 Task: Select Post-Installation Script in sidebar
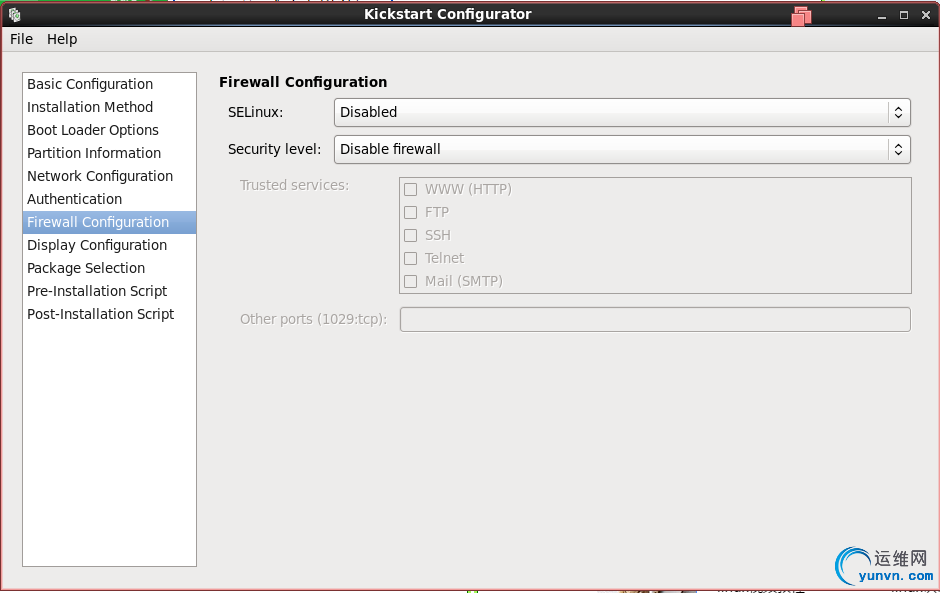pyautogui.click(x=100, y=314)
